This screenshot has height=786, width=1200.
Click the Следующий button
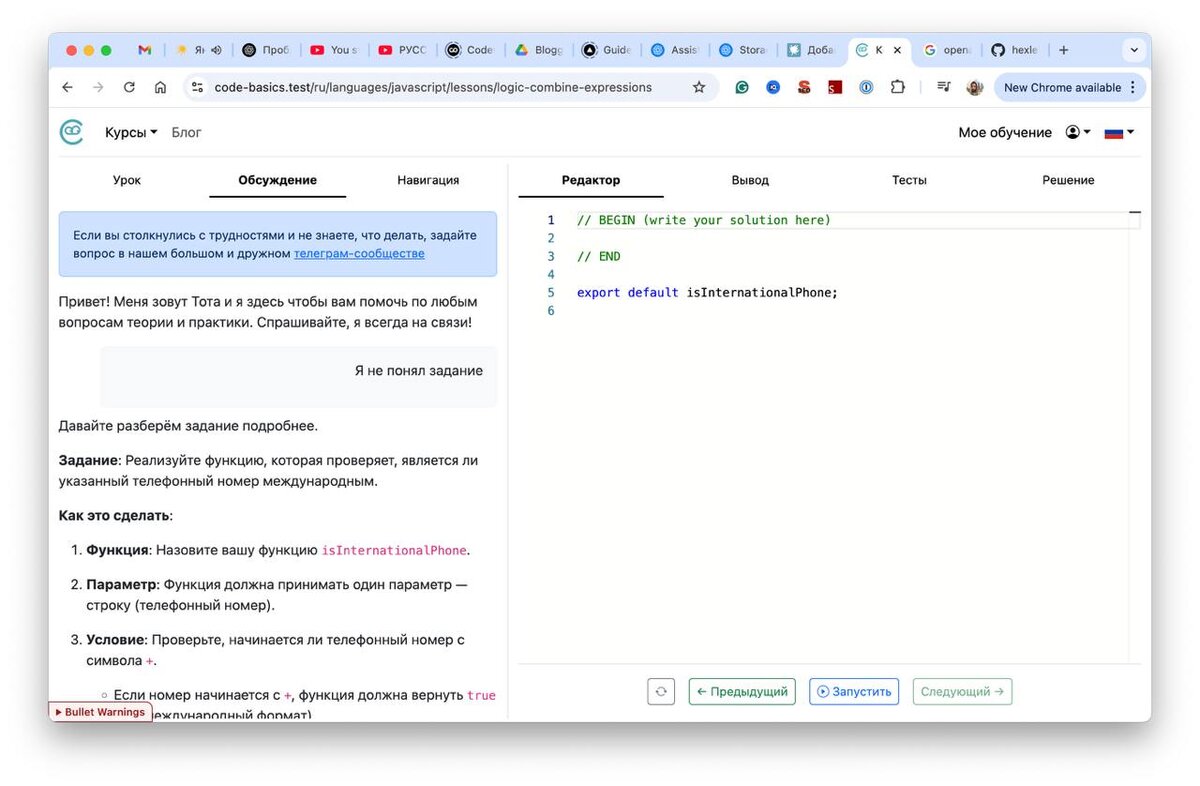(962, 691)
